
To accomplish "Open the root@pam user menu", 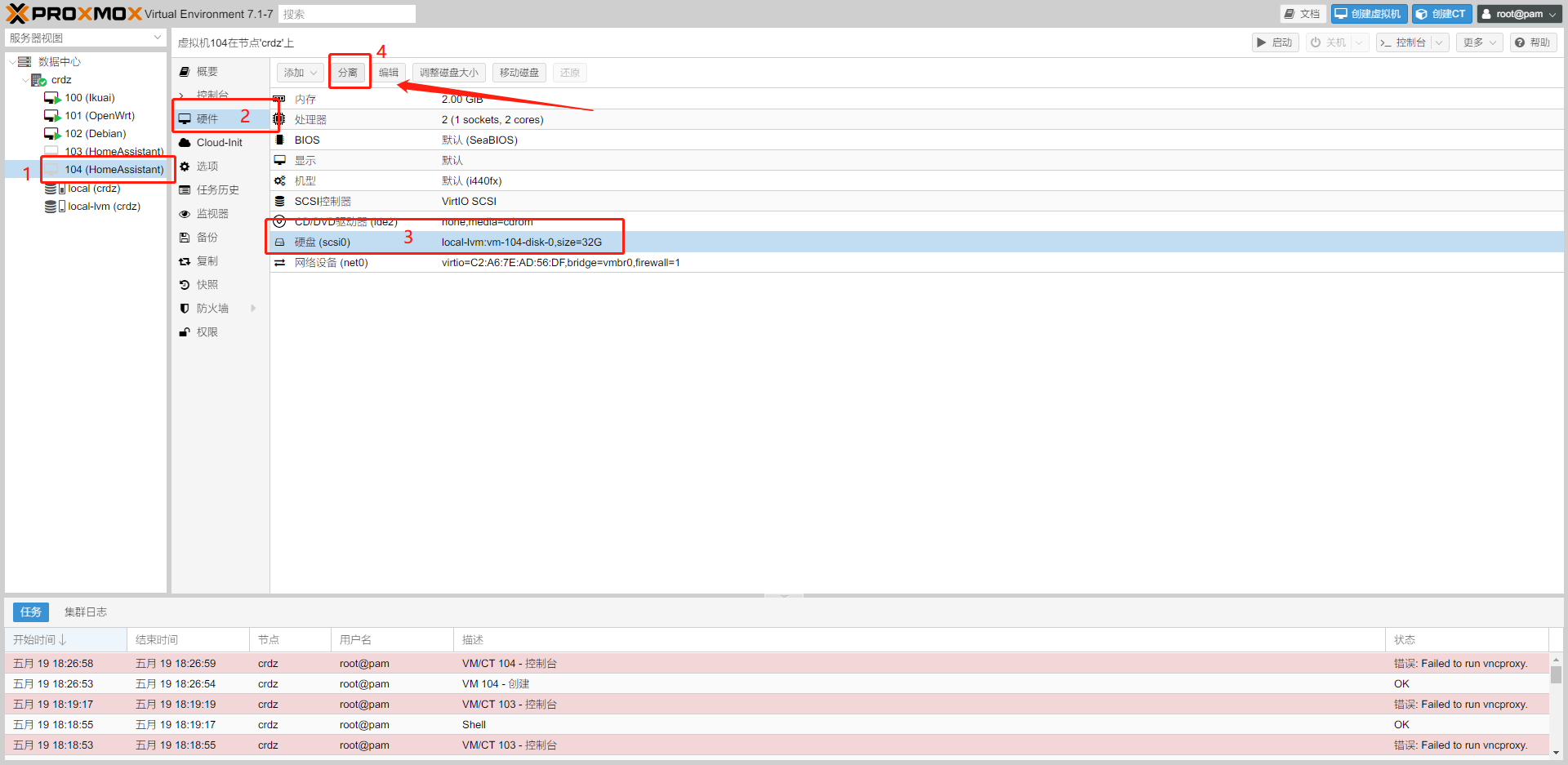I will click(x=1519, y=14).
